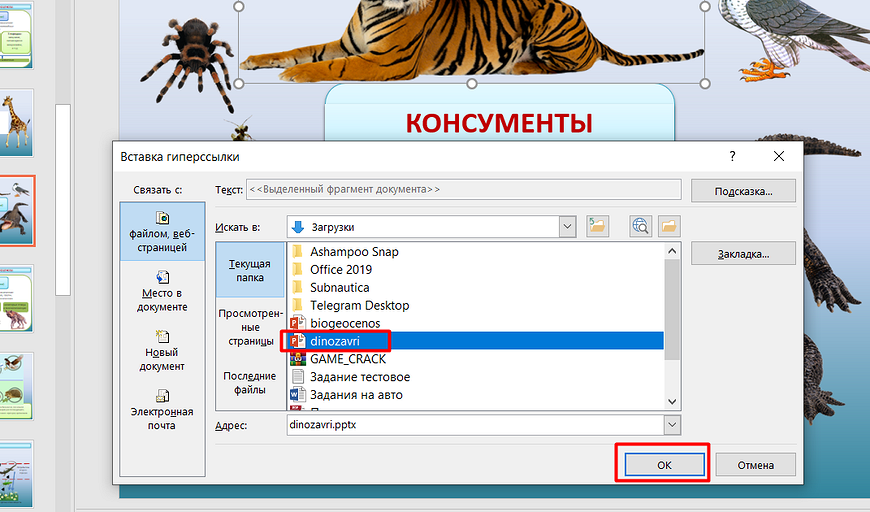Click the 'Закладка...' button

(x=742, y=254)
